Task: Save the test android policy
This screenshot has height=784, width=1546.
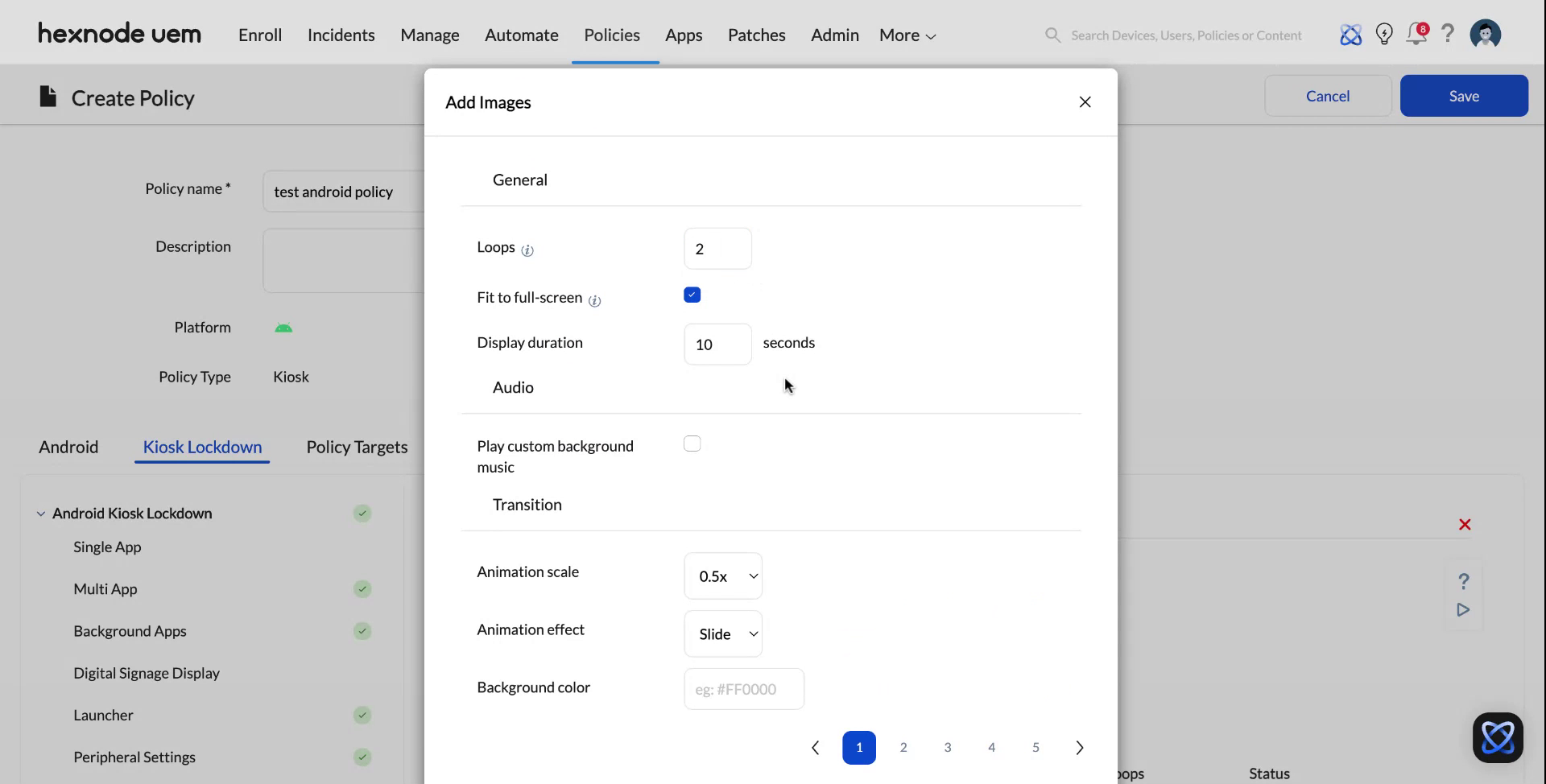Action: (x=1463, y=95)
